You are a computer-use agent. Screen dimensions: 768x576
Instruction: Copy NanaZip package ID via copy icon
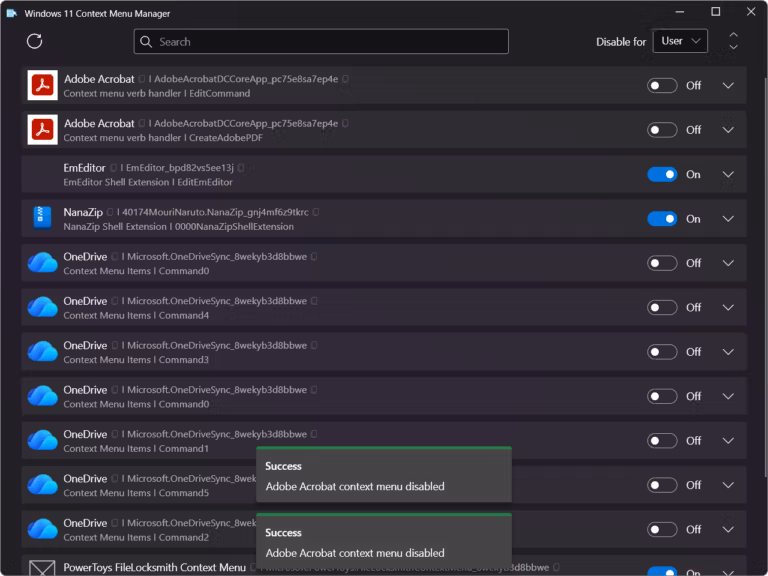[x=316, y=212]
